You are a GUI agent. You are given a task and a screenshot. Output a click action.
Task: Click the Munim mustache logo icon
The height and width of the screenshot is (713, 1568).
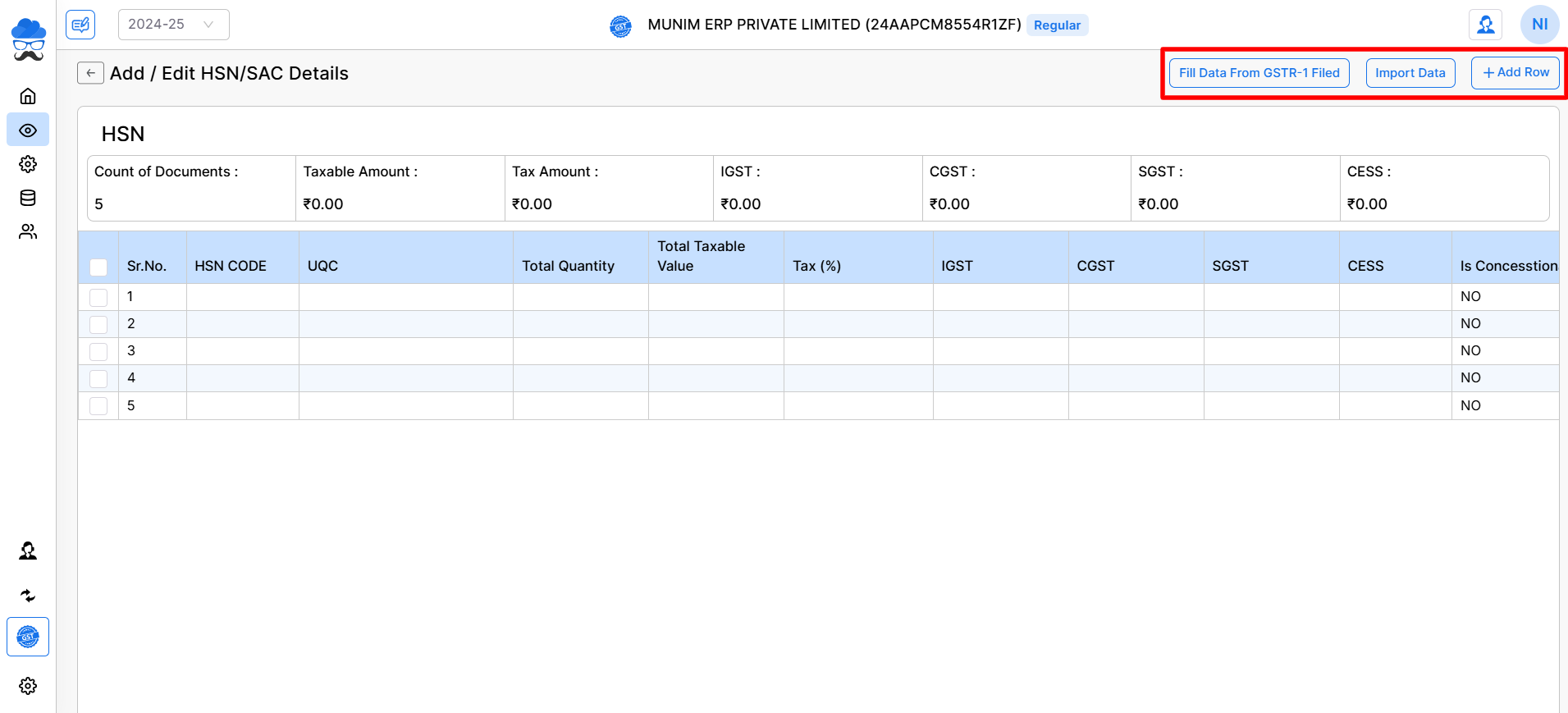[x=28, y=39]
